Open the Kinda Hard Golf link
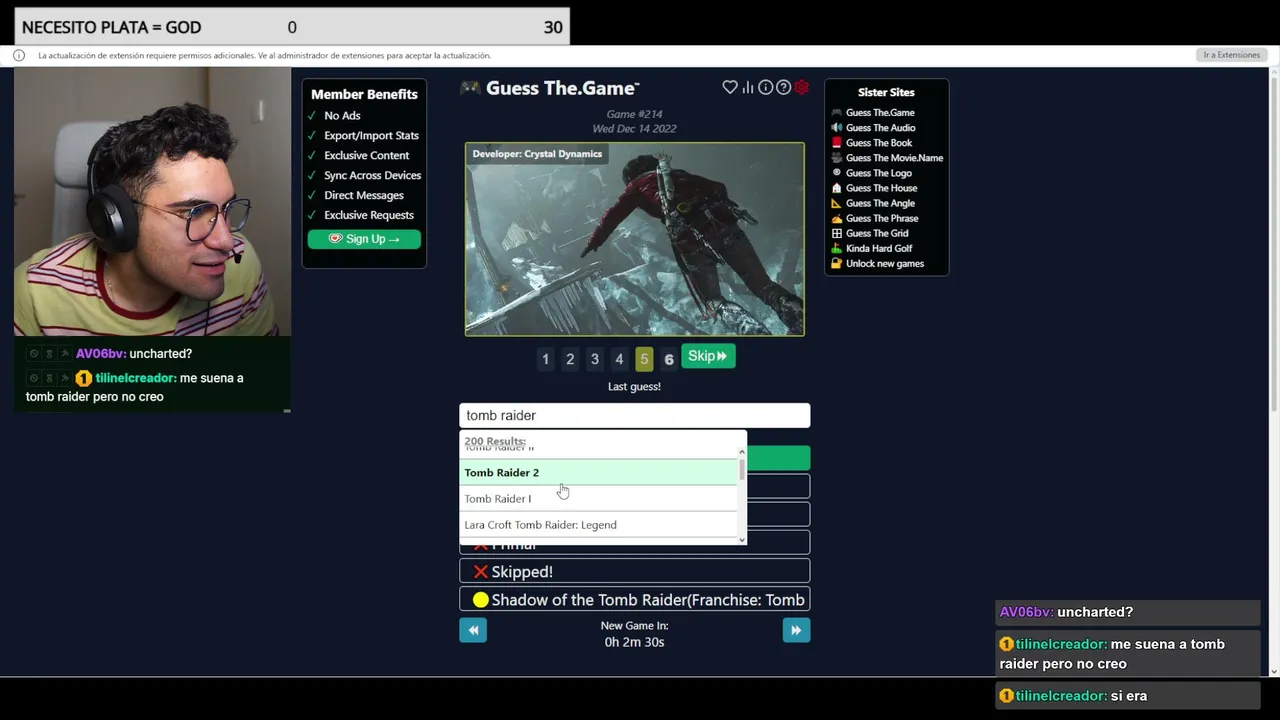This screenshot has height=720, width=1280. [x=879, y=249]
